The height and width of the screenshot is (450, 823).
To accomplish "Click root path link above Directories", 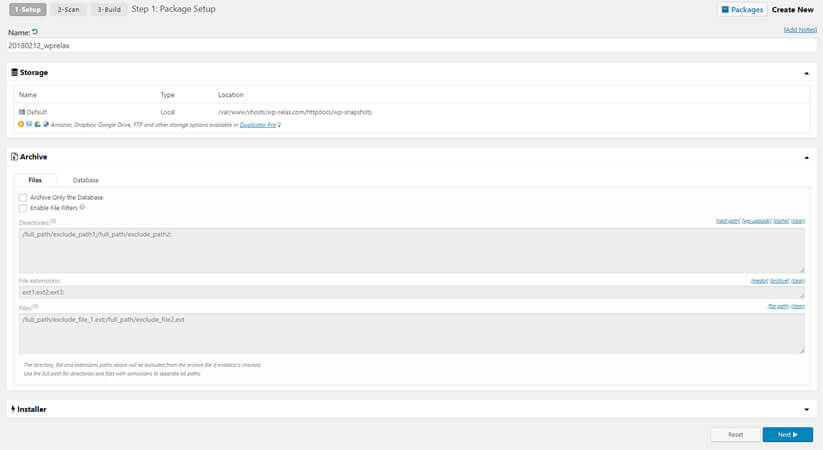I will tap(728, 221).
